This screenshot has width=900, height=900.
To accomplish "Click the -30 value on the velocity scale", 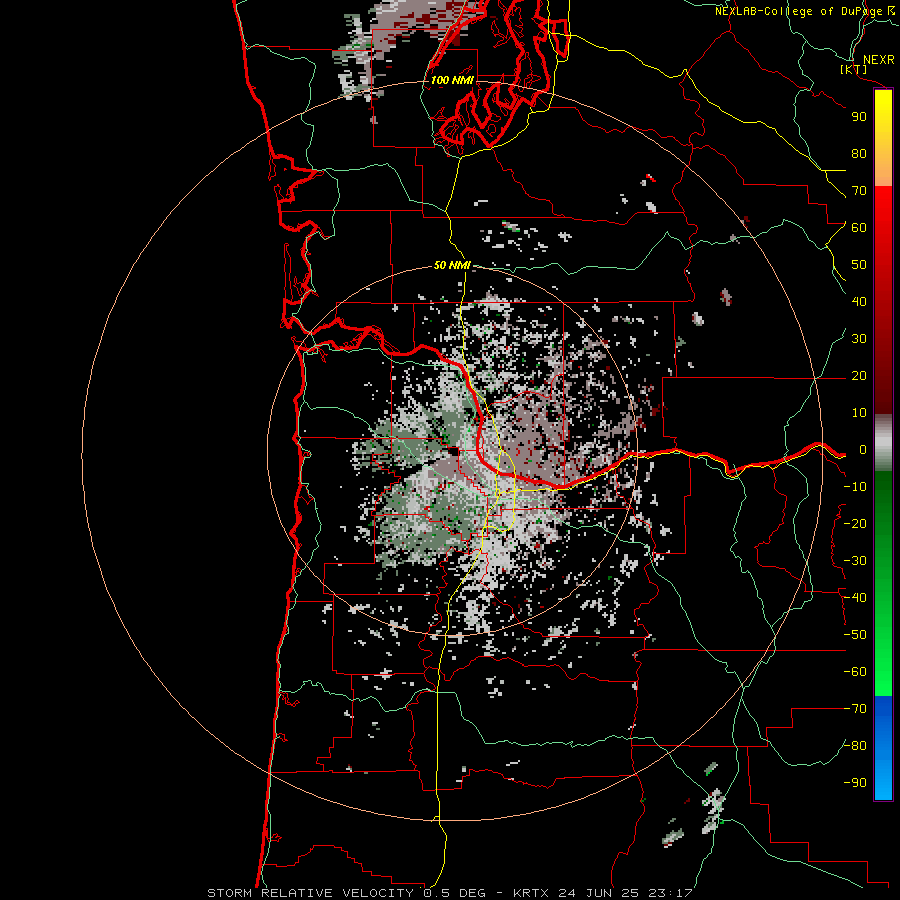I will (x=855, y=561).
